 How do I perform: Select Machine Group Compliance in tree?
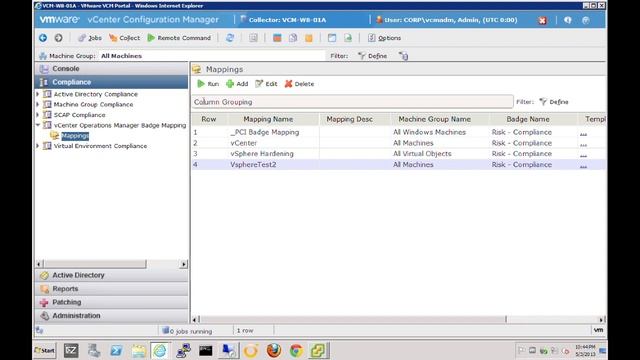(93, 104)
